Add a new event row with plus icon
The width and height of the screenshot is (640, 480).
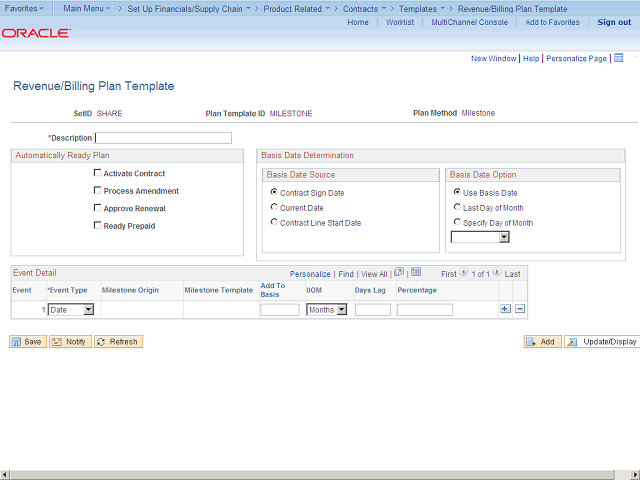coord(505,309)
